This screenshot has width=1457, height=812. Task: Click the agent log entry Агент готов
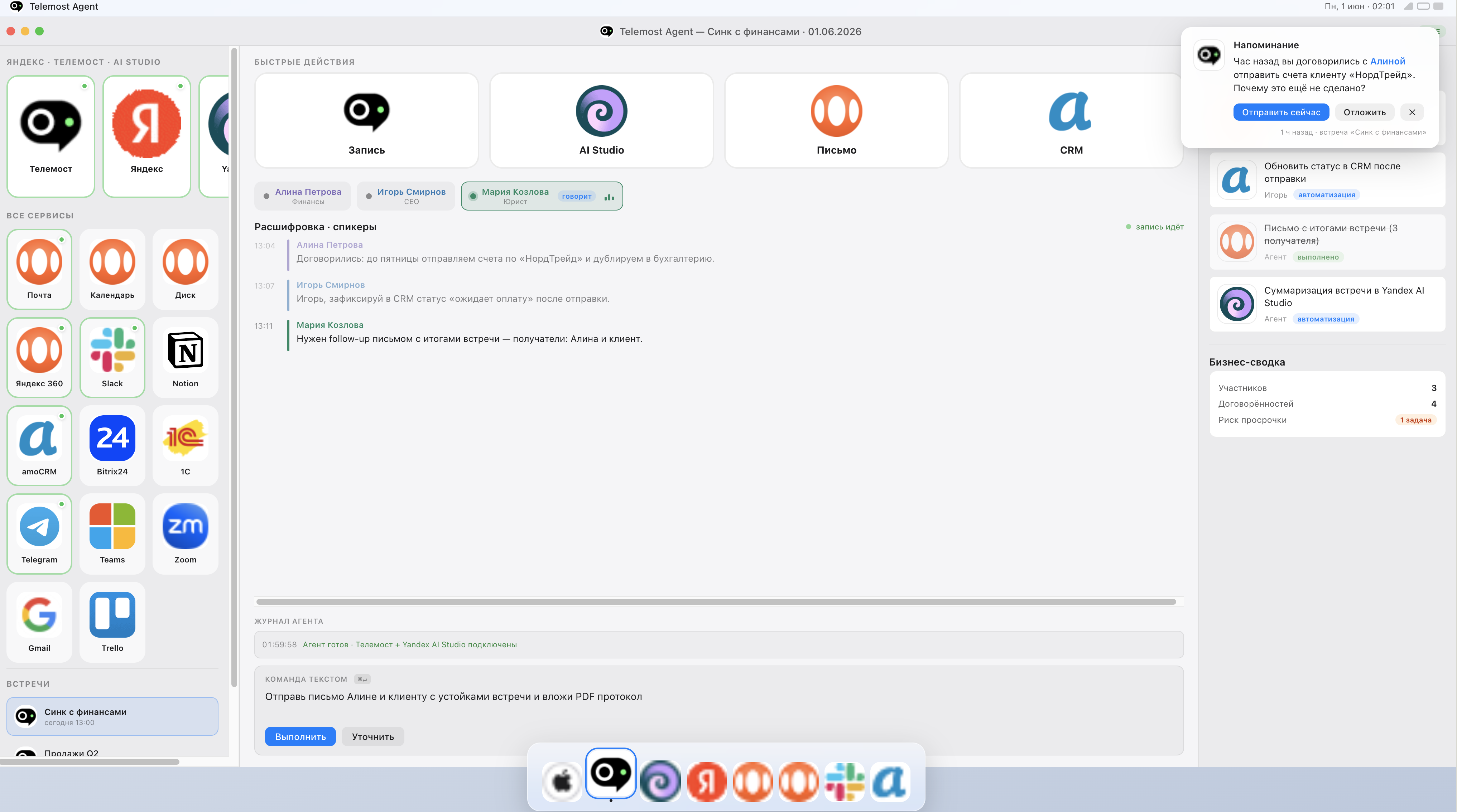[x=718, y=644]
